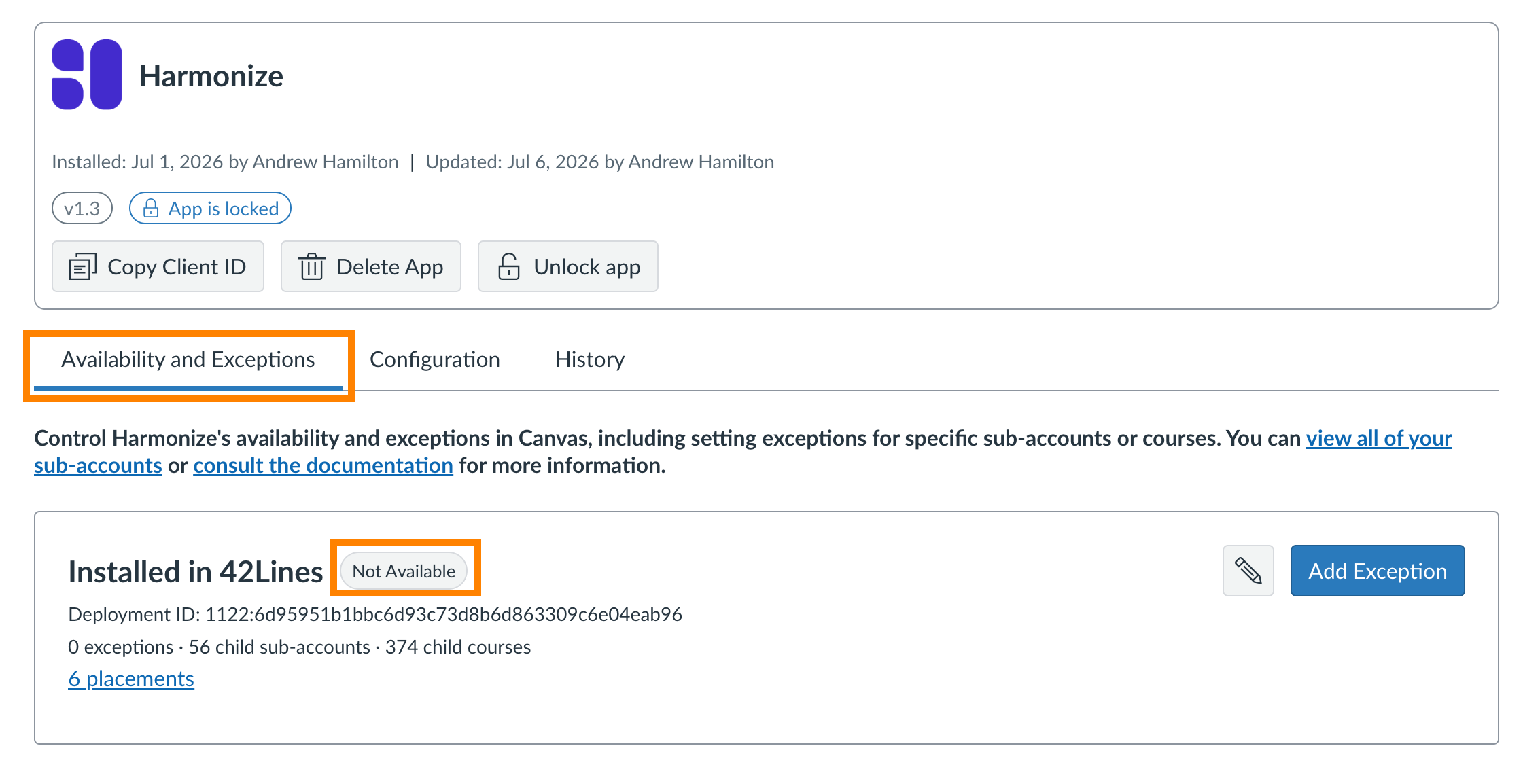Click the Installed in 42Lines heading
1540x784 pixels.
196,571
